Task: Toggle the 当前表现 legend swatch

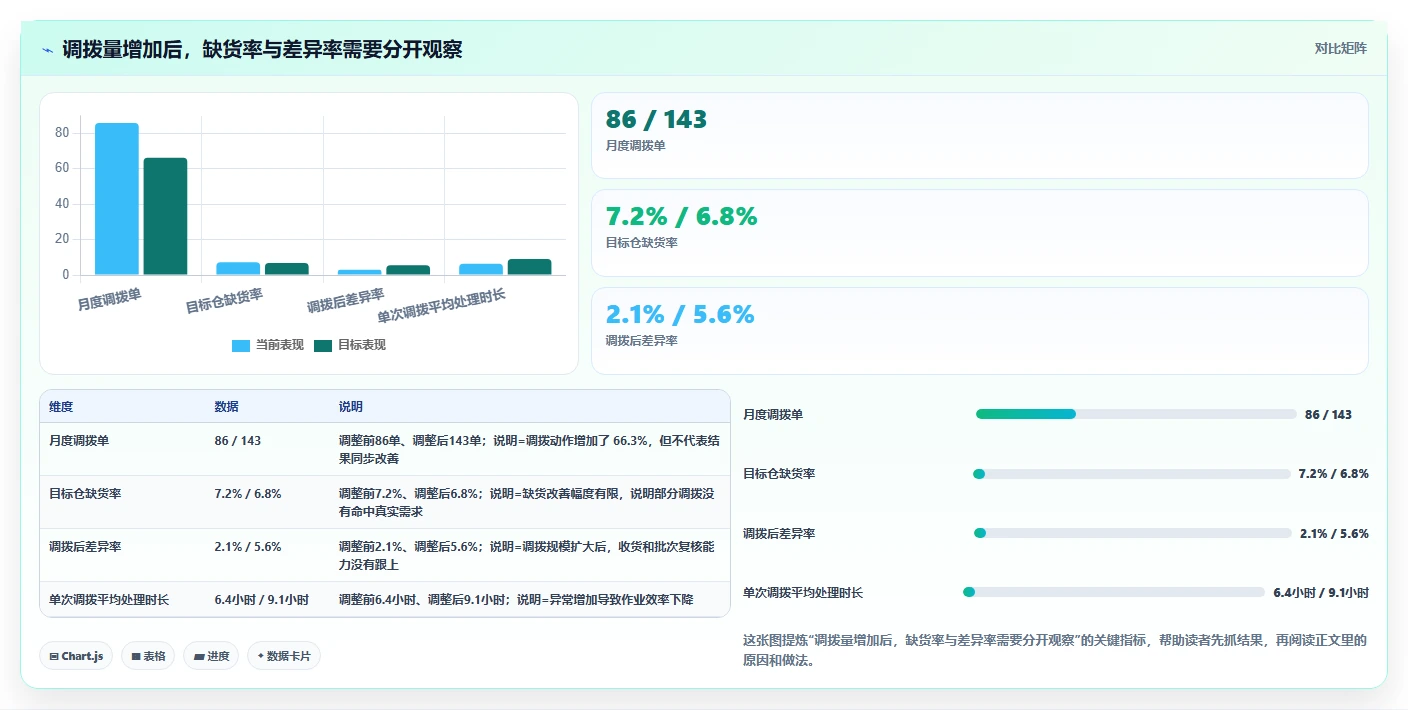Action: [241, 345]
